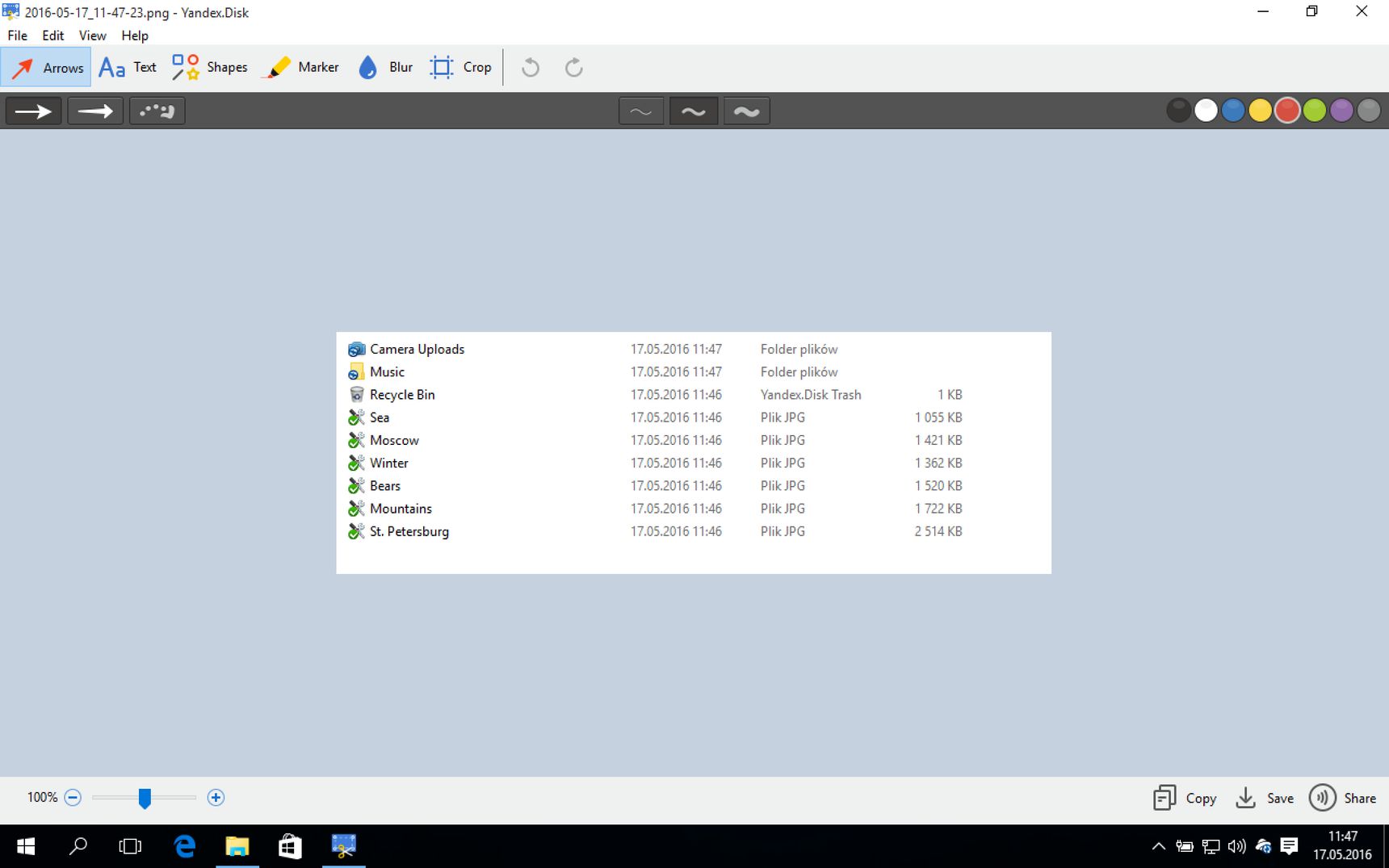Pick the black color swatch
This screenshot has width=1389, height=868.
tap(1179, 110)
